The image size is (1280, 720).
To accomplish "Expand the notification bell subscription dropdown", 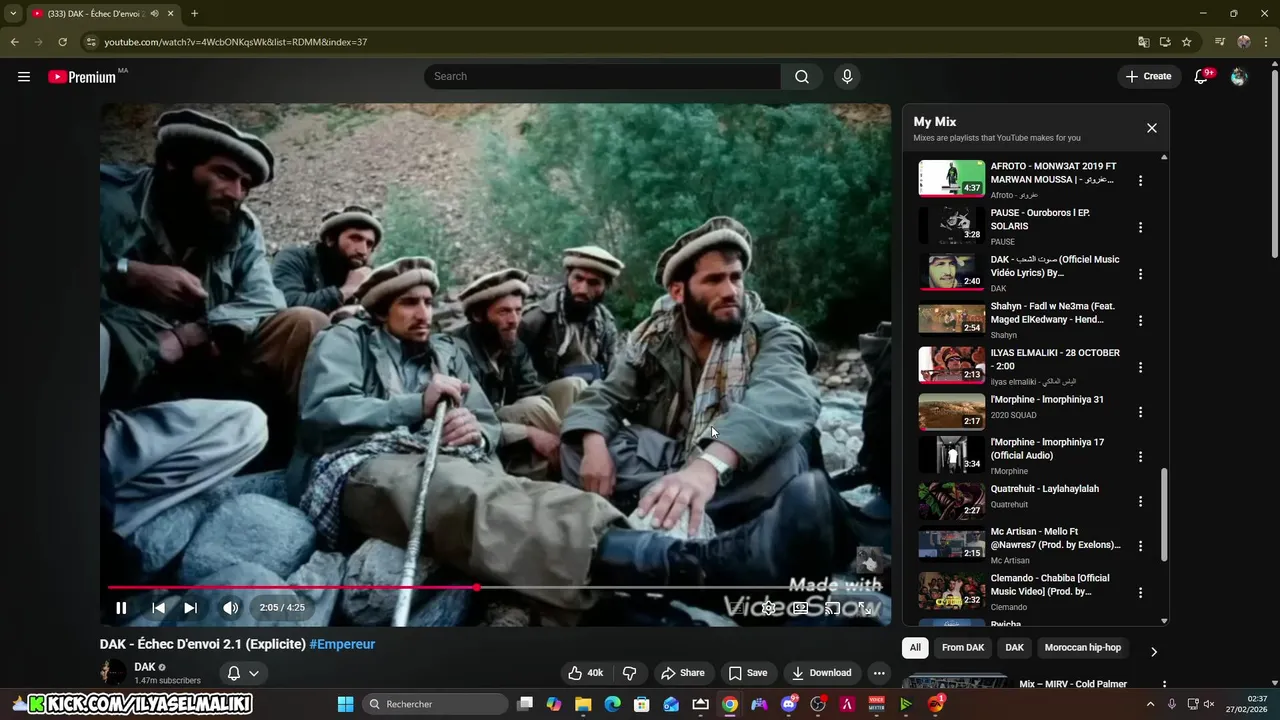I will click(243, 673).
